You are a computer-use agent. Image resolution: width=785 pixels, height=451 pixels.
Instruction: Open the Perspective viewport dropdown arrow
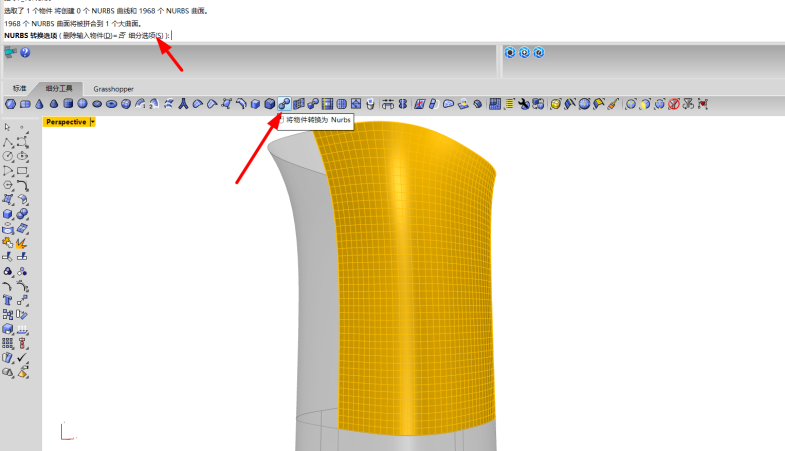click(x=92, y=122)
